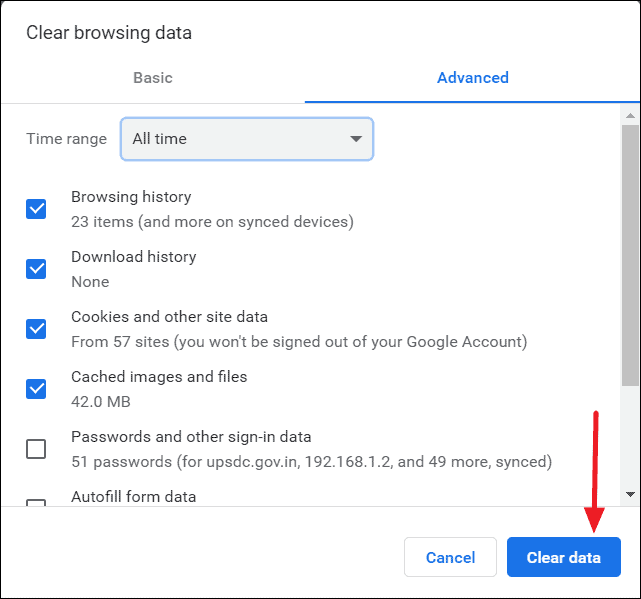Uncheck the Download history checkbox

[x=36, y=269]
